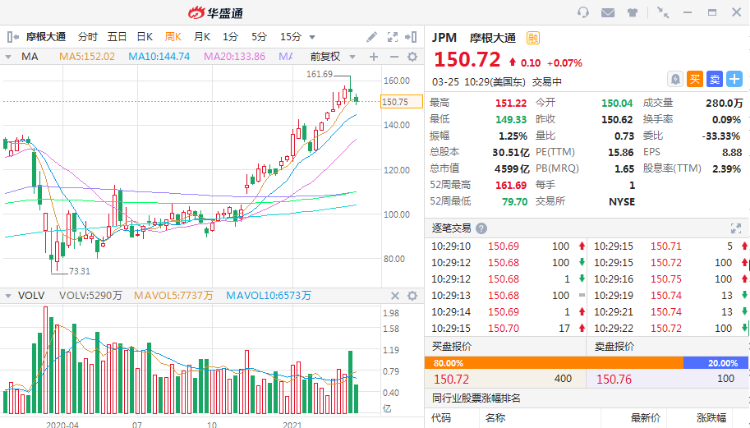Select ask price 150.76 in 卖盘报价
Viewport: 750px width, 428px height.
(614, 379)
